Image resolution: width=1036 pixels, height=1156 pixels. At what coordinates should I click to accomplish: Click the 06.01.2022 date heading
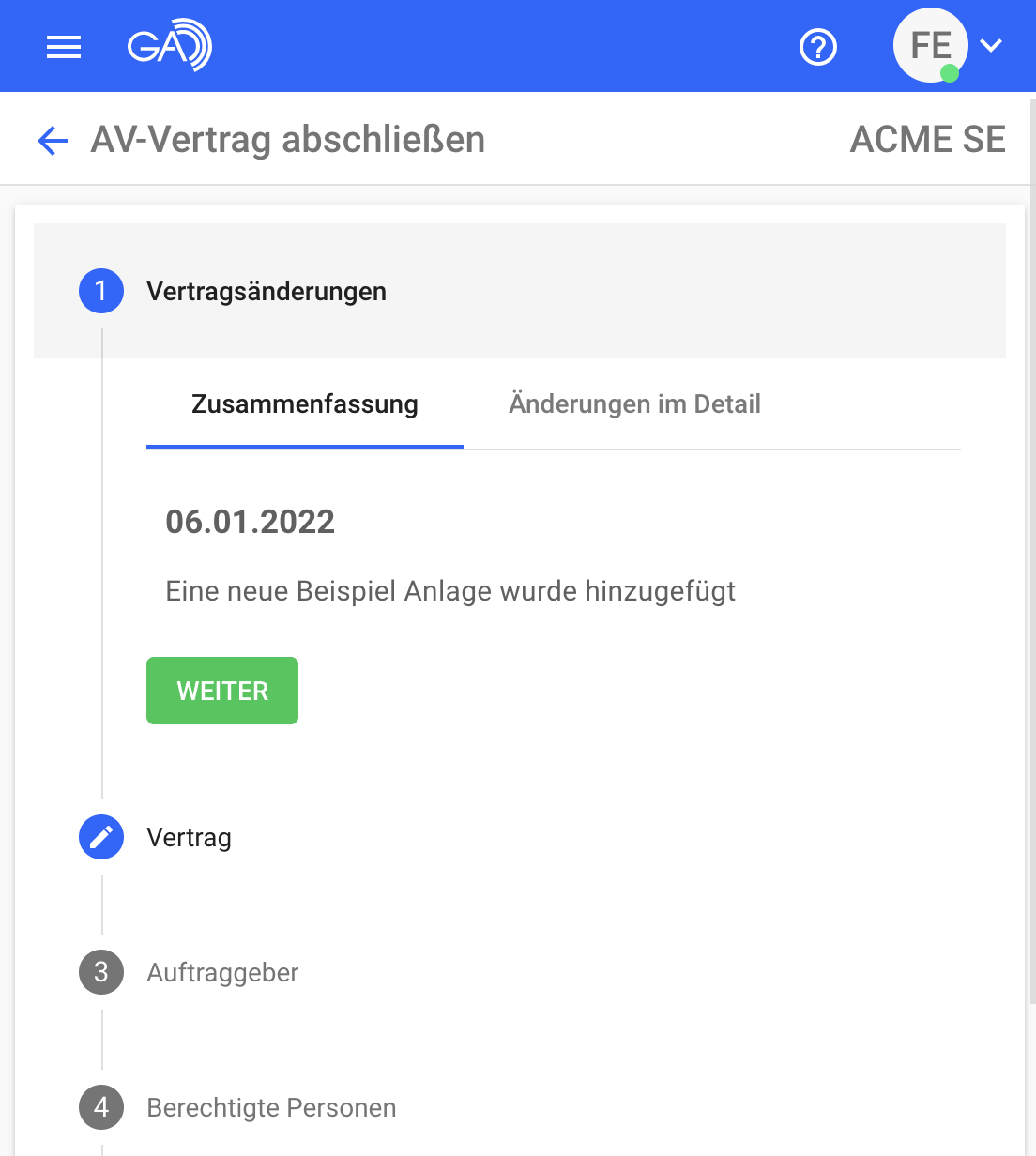click(250, 522)
